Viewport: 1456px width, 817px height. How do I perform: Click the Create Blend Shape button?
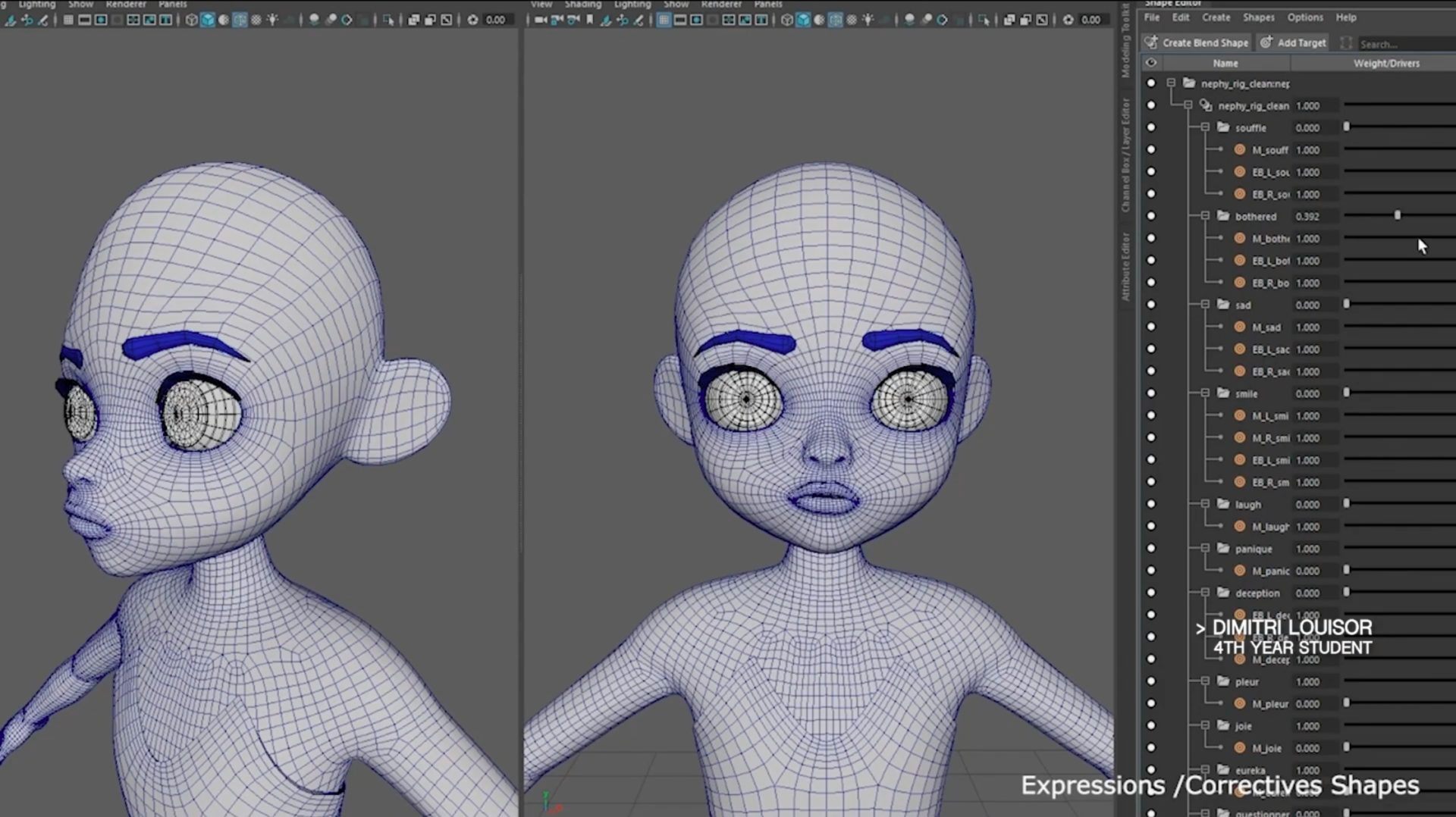1197,43
